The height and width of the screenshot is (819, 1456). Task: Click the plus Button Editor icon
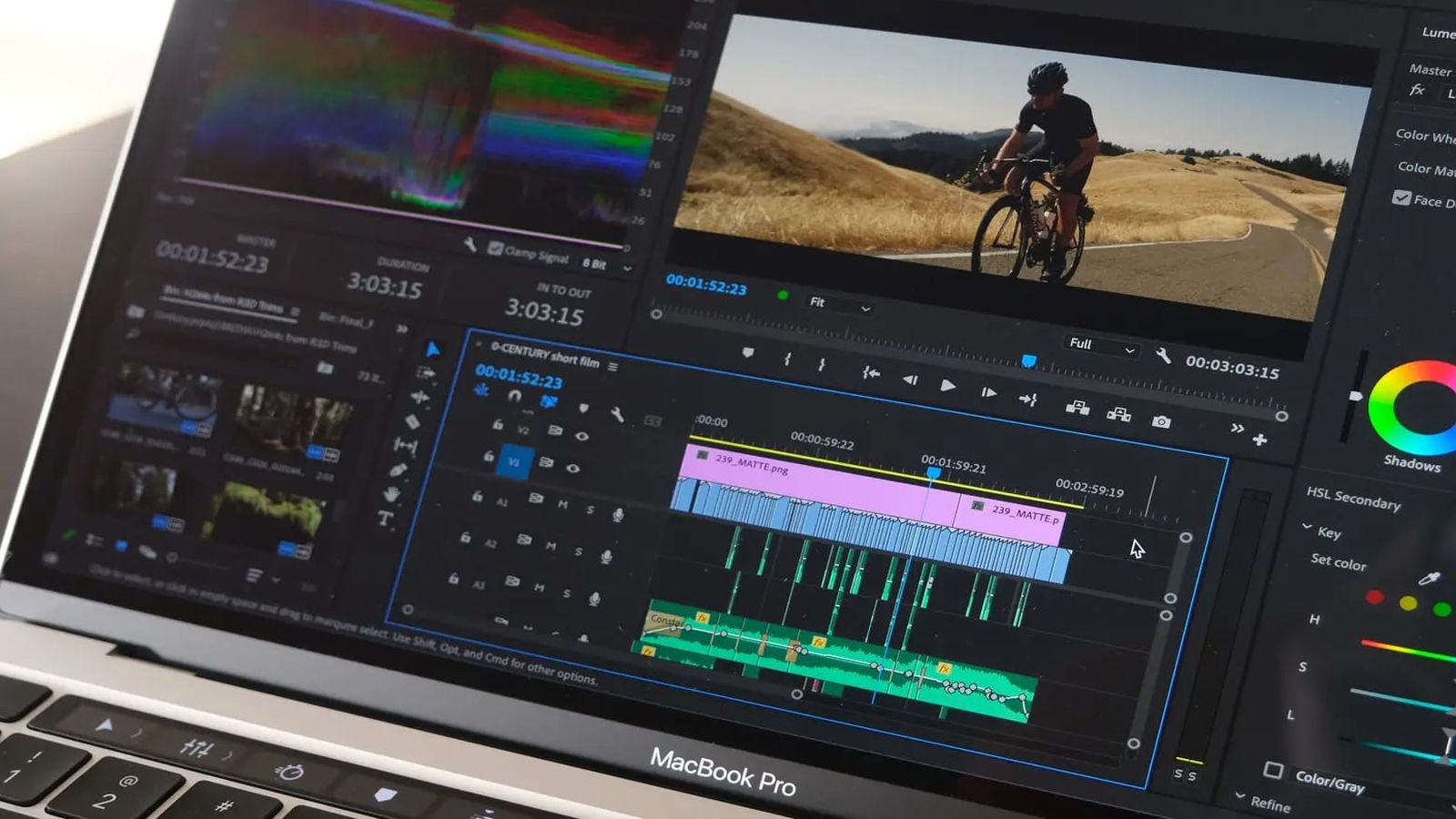point(1259,440)
